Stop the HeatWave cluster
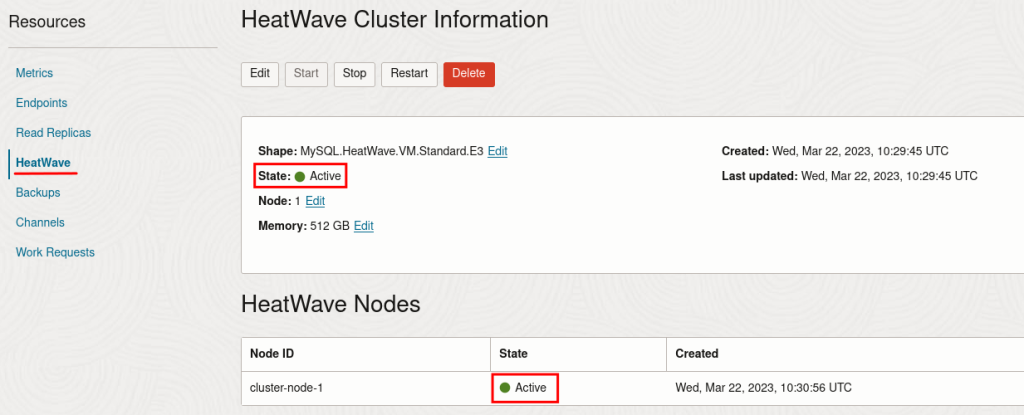1024x415 pixels. [355, 74]
